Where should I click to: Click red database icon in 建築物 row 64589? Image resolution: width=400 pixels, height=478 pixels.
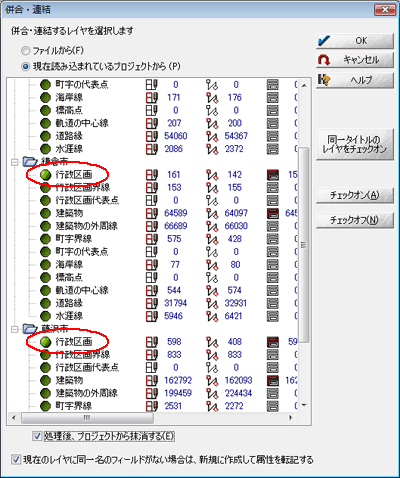pyautogui.click(x=273, y=213)
